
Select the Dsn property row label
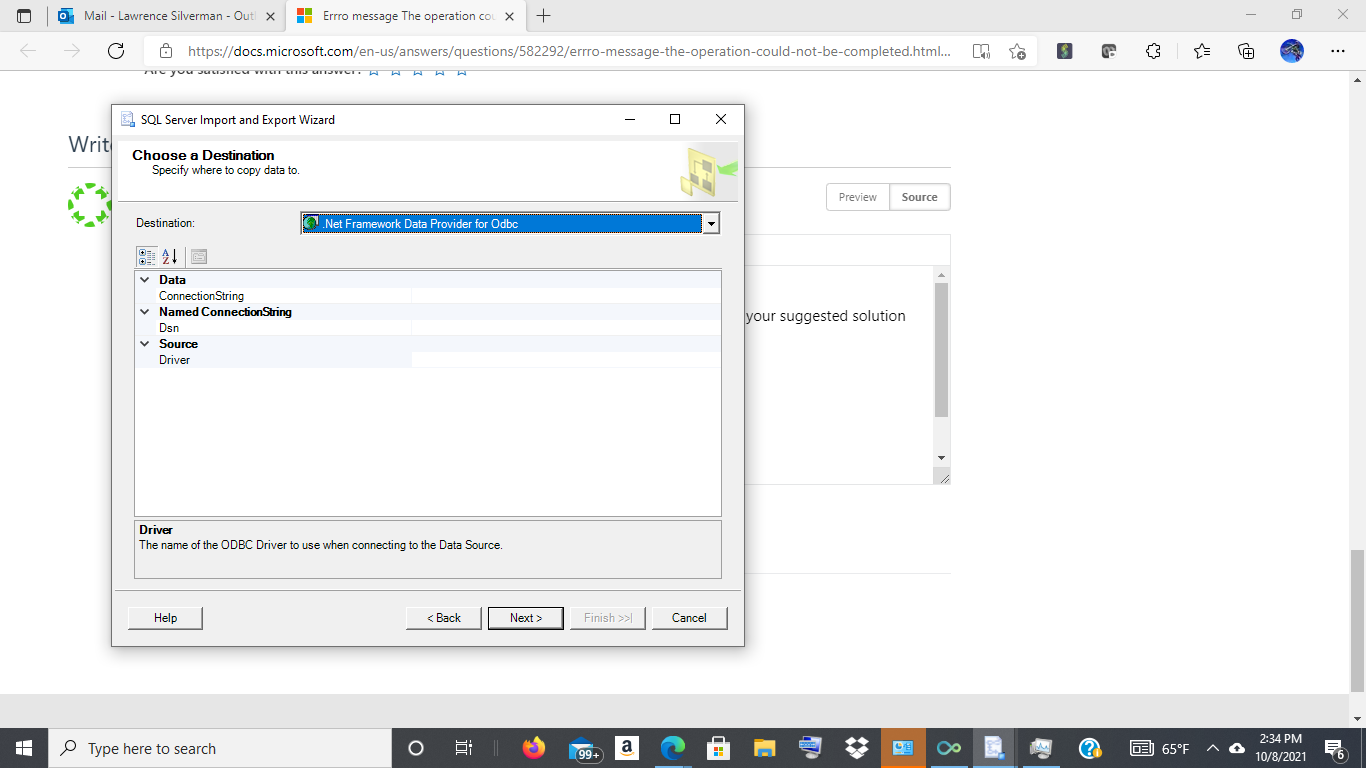(x=169, y=328)
